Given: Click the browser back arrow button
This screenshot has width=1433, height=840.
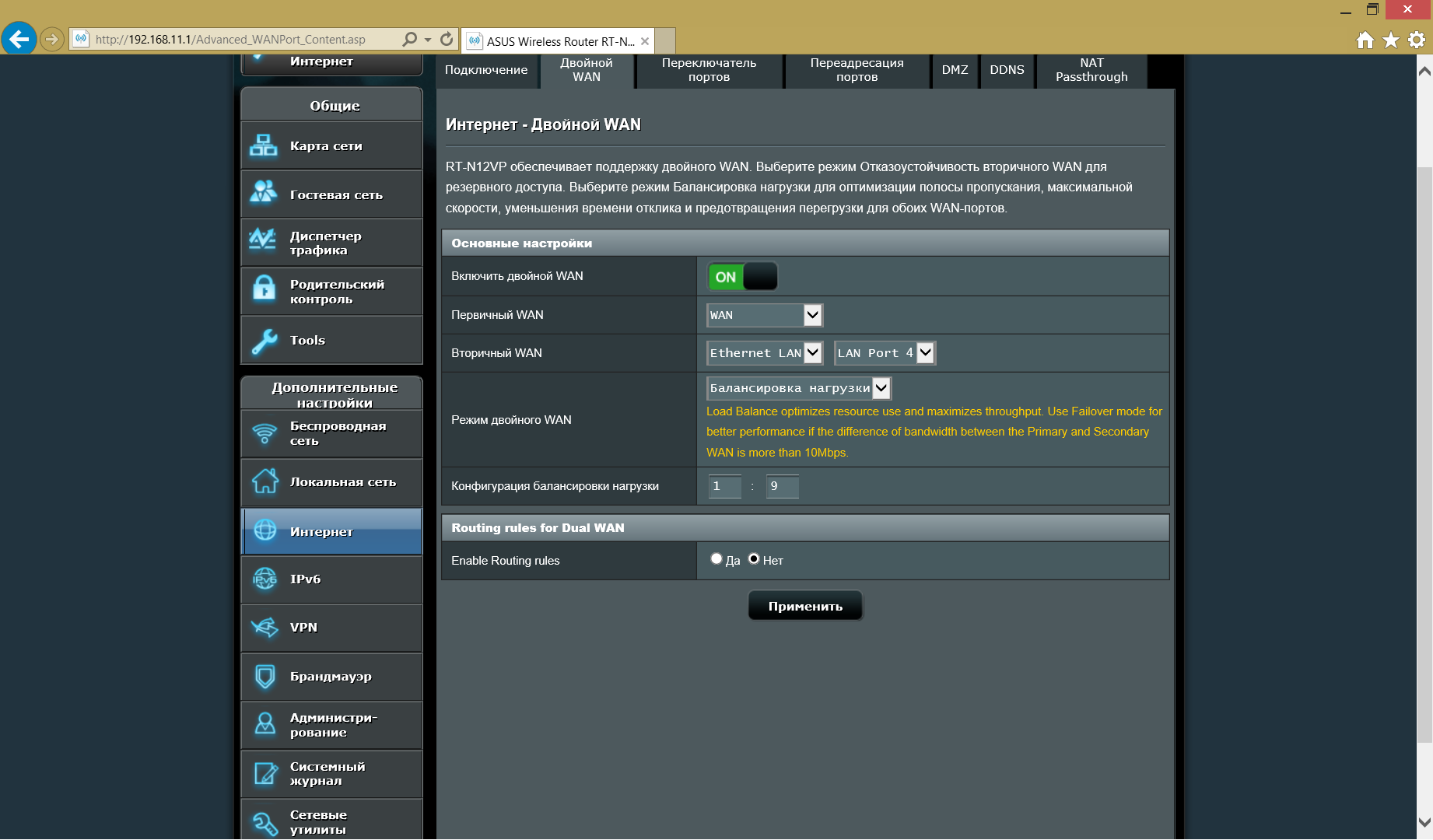Looking at the screenshot, I should tap(19, 39).
